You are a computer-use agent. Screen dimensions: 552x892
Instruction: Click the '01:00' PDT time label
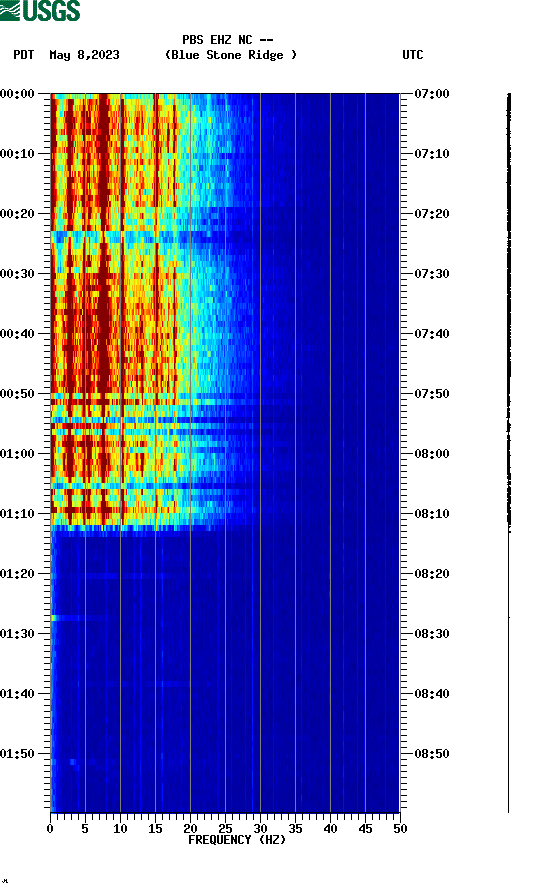[18, 453]
